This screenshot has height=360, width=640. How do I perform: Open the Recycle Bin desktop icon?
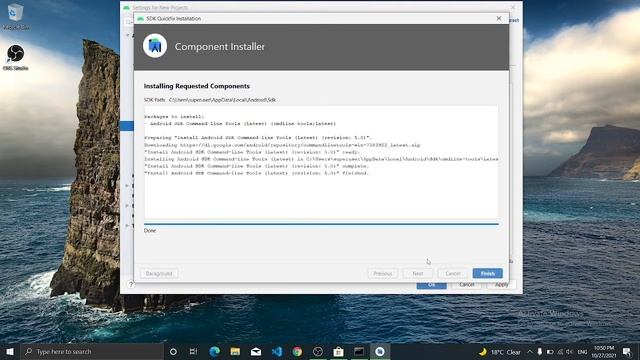(16, 17)
